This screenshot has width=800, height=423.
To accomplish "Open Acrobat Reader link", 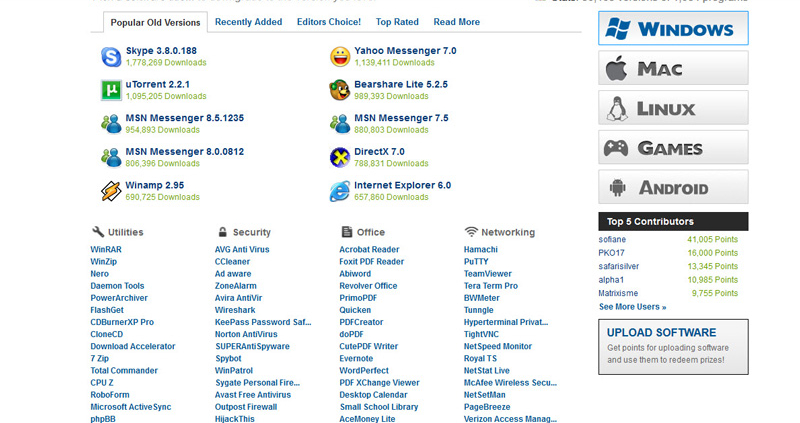I will click(x=369, y=250).
